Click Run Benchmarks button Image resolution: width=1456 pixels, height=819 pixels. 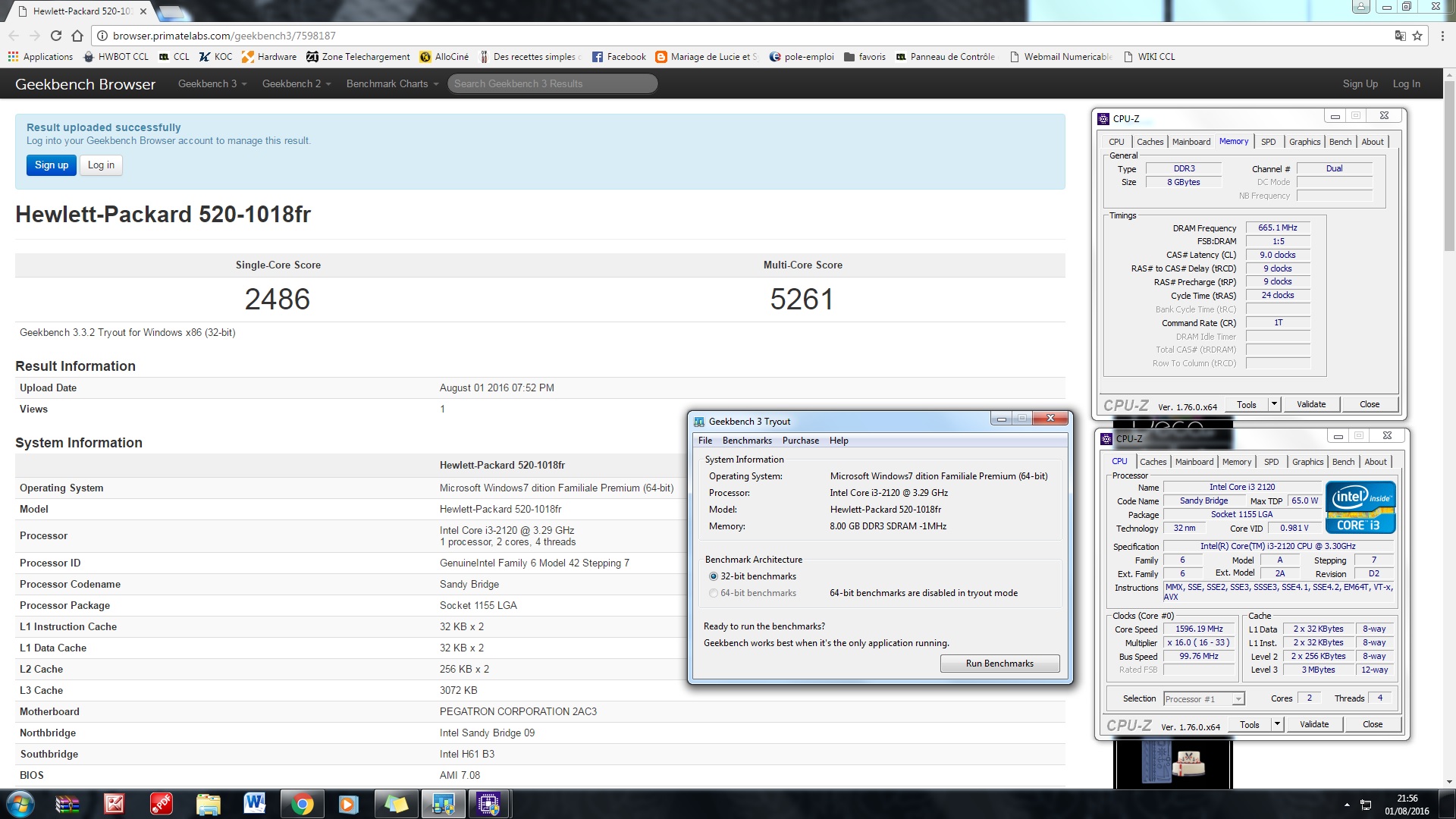(x=999, y=664)
